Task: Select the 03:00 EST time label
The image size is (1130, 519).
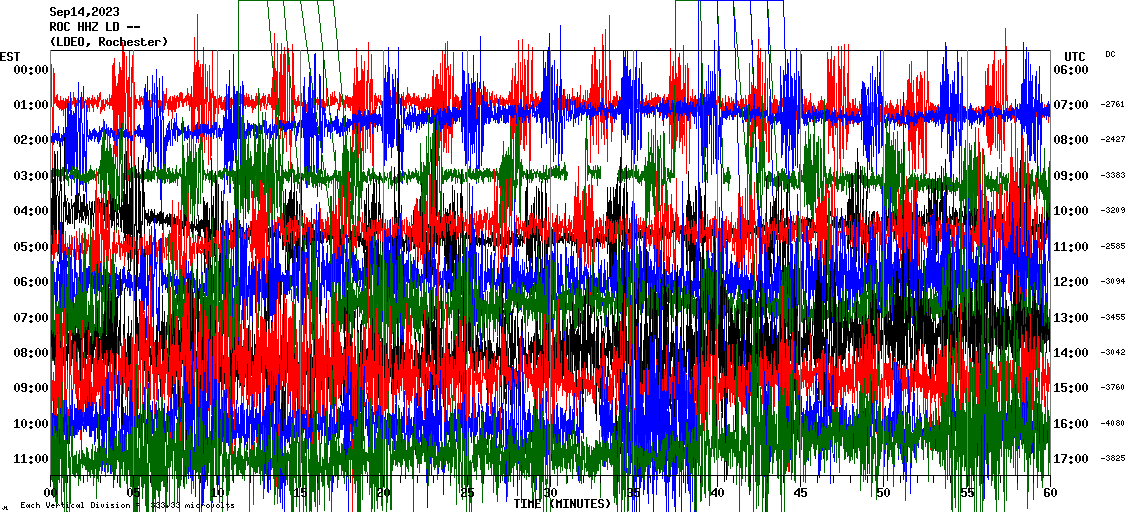Action: (x=30, y=176)
